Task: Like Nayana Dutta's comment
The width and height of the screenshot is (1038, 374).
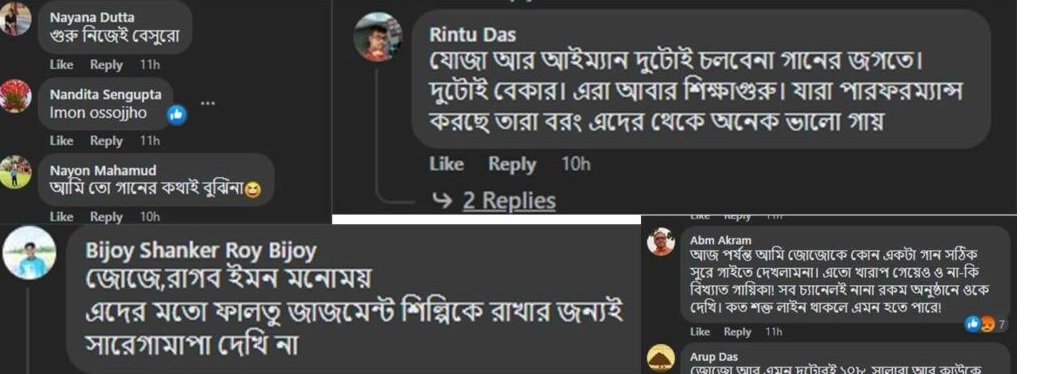Action: tap(61, 65)
